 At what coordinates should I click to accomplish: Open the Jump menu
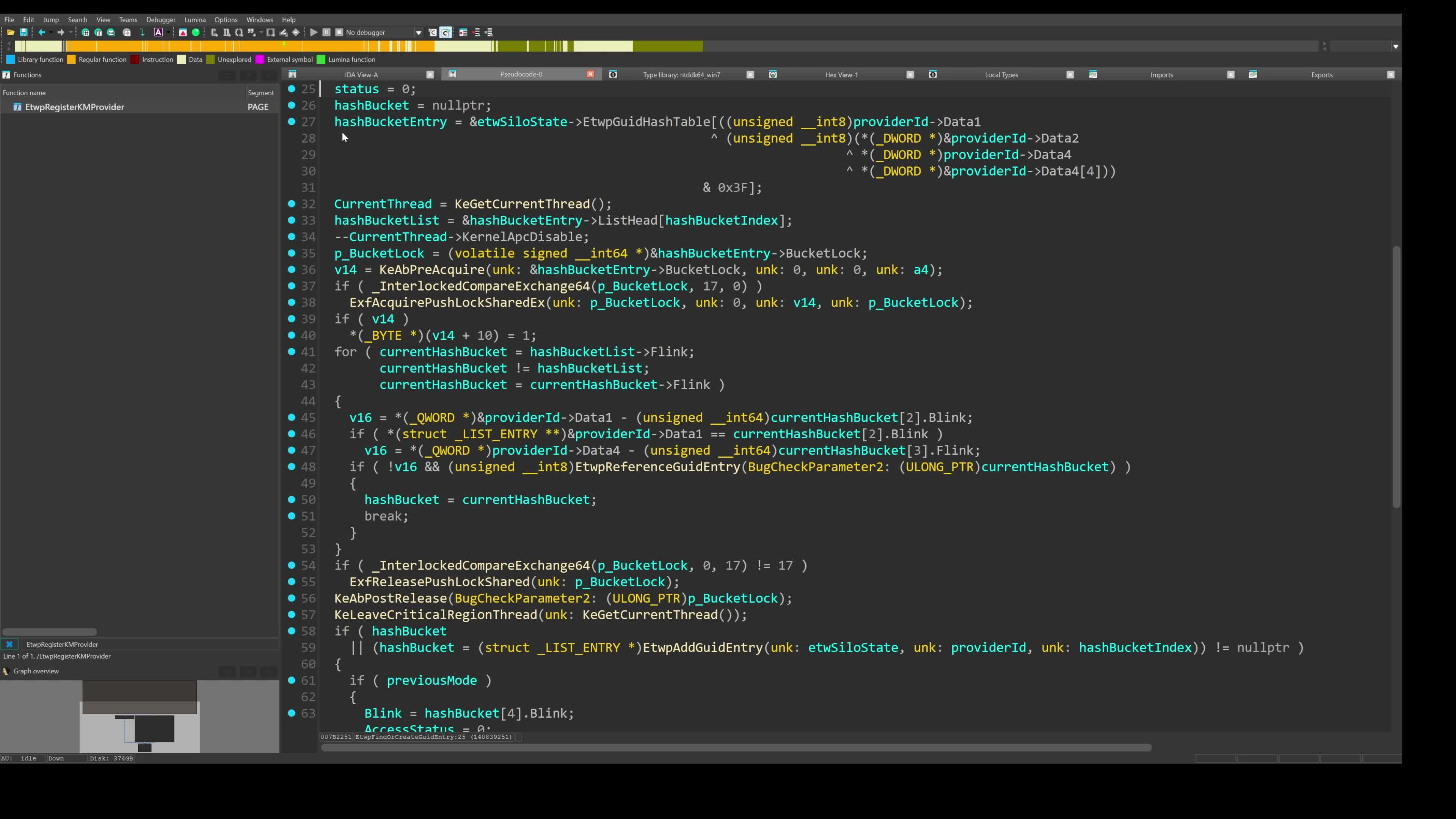(x=51, y=20)
